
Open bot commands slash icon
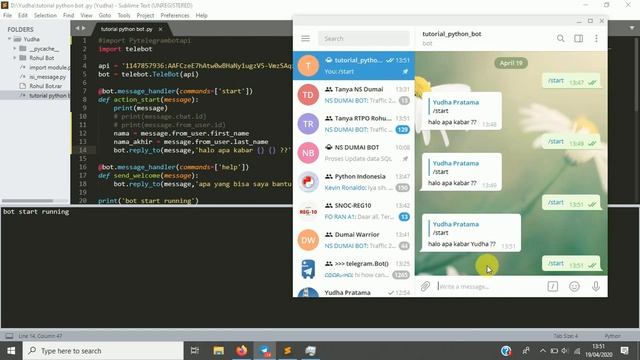click(x=553, y=287)
